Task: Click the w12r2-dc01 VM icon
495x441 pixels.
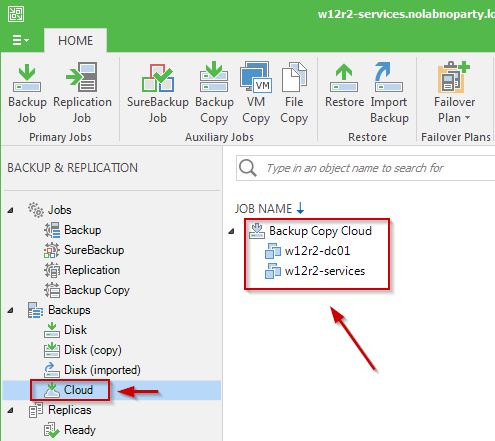Action: click(273, 251)
